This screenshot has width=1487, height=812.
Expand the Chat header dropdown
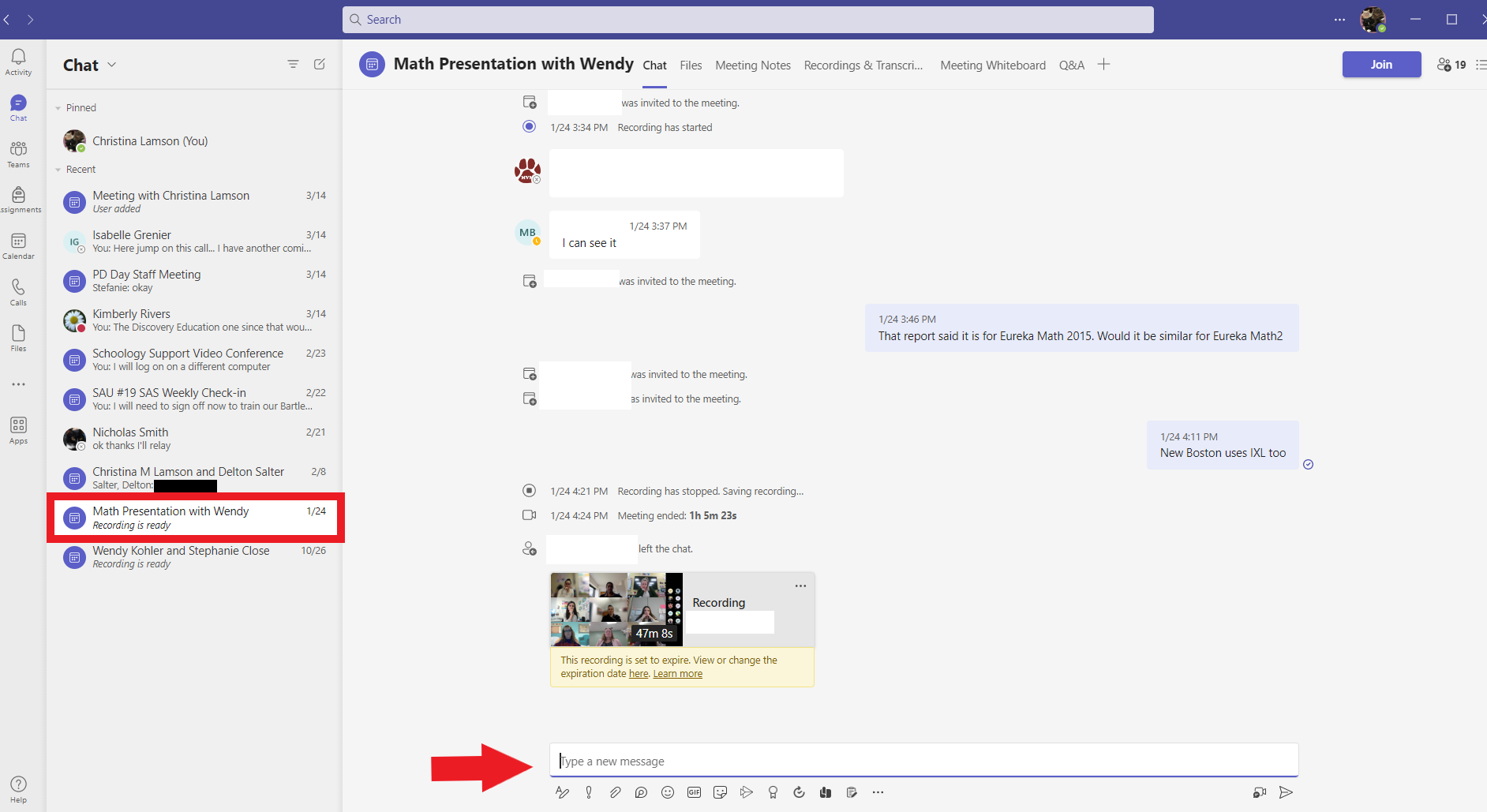pos(112,65)
